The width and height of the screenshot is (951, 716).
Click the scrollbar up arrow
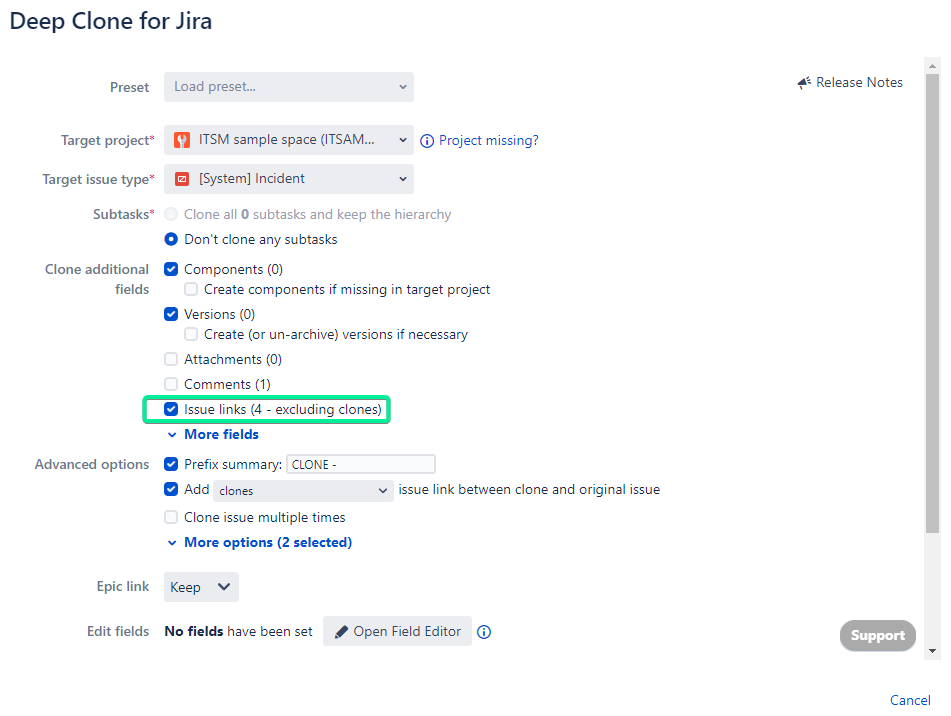932,65
